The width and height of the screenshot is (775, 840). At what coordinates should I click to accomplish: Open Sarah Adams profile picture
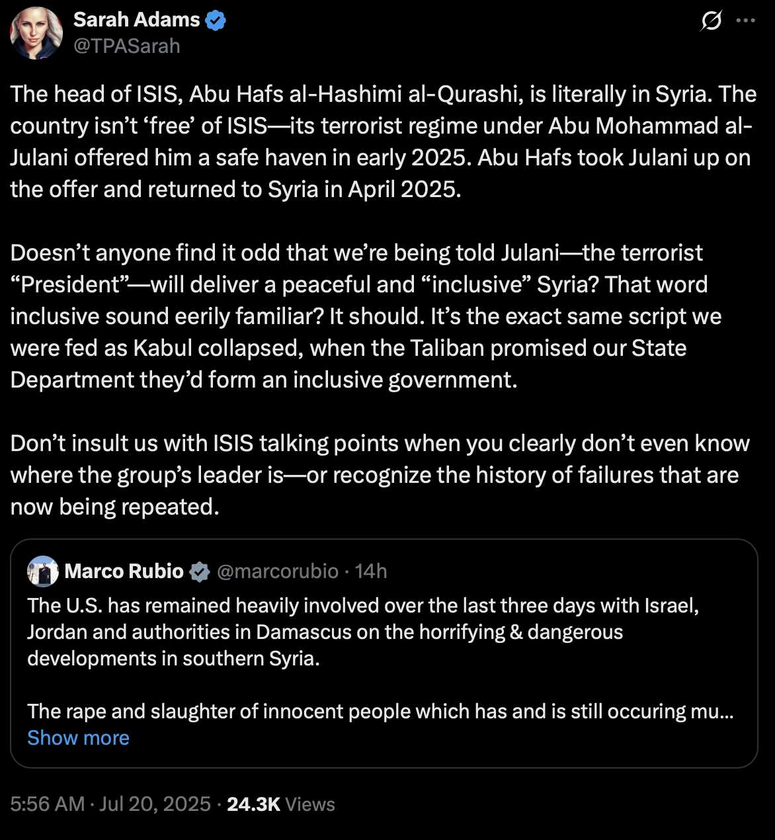coord(36,33)
